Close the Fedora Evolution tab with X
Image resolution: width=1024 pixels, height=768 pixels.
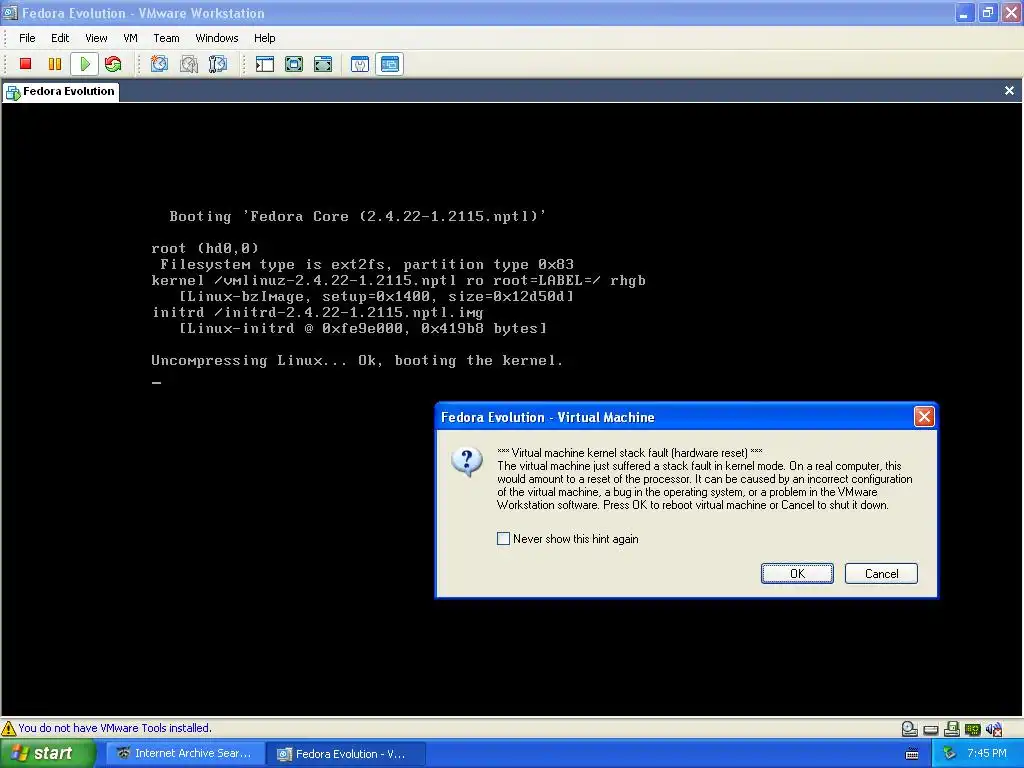pos(1009,91)
